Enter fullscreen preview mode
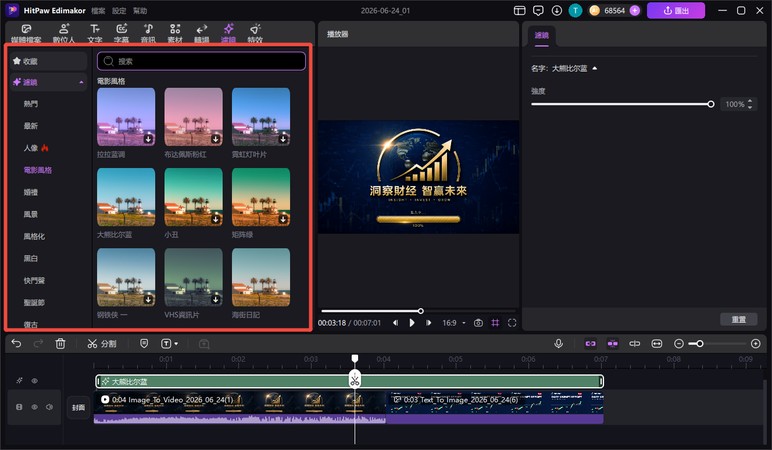Viewport: 772px width, 450px height. point(512,323)
